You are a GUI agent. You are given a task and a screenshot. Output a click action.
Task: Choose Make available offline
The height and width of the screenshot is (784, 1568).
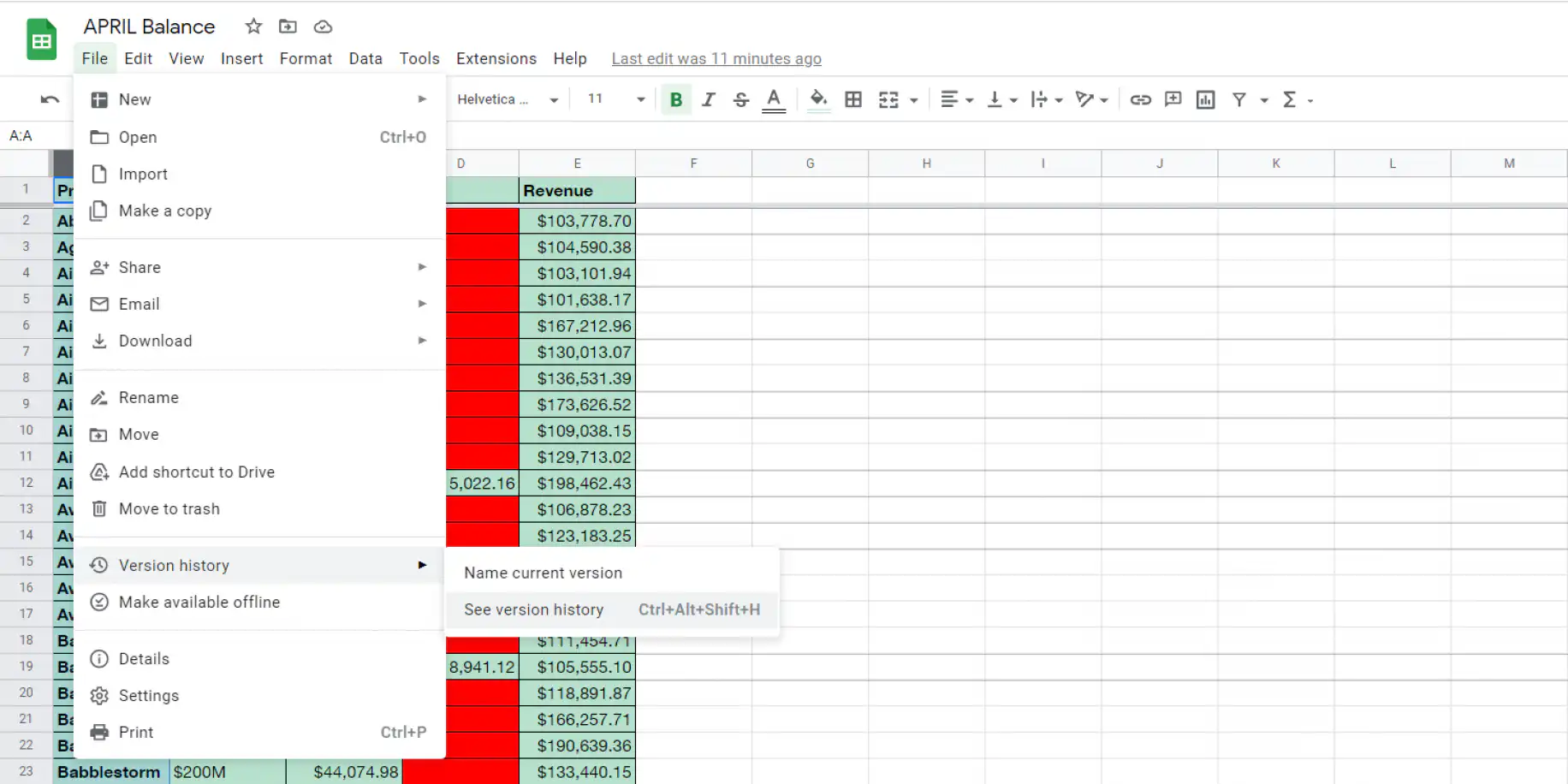point(259,602)
